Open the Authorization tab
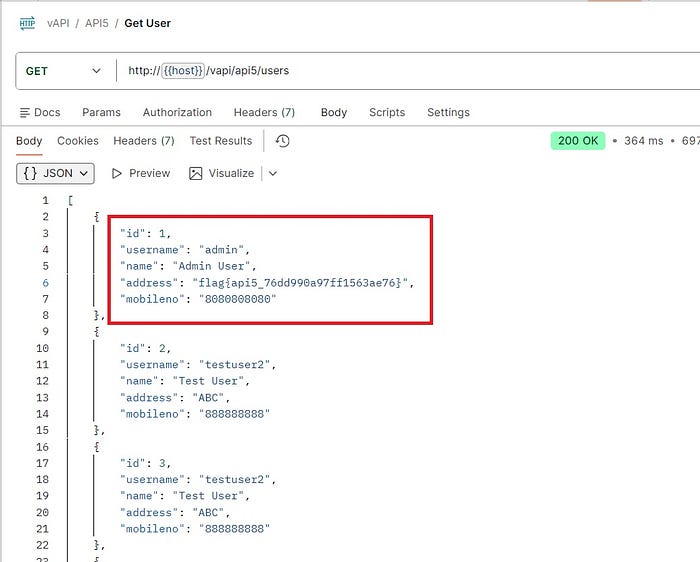 pos(177,112)
